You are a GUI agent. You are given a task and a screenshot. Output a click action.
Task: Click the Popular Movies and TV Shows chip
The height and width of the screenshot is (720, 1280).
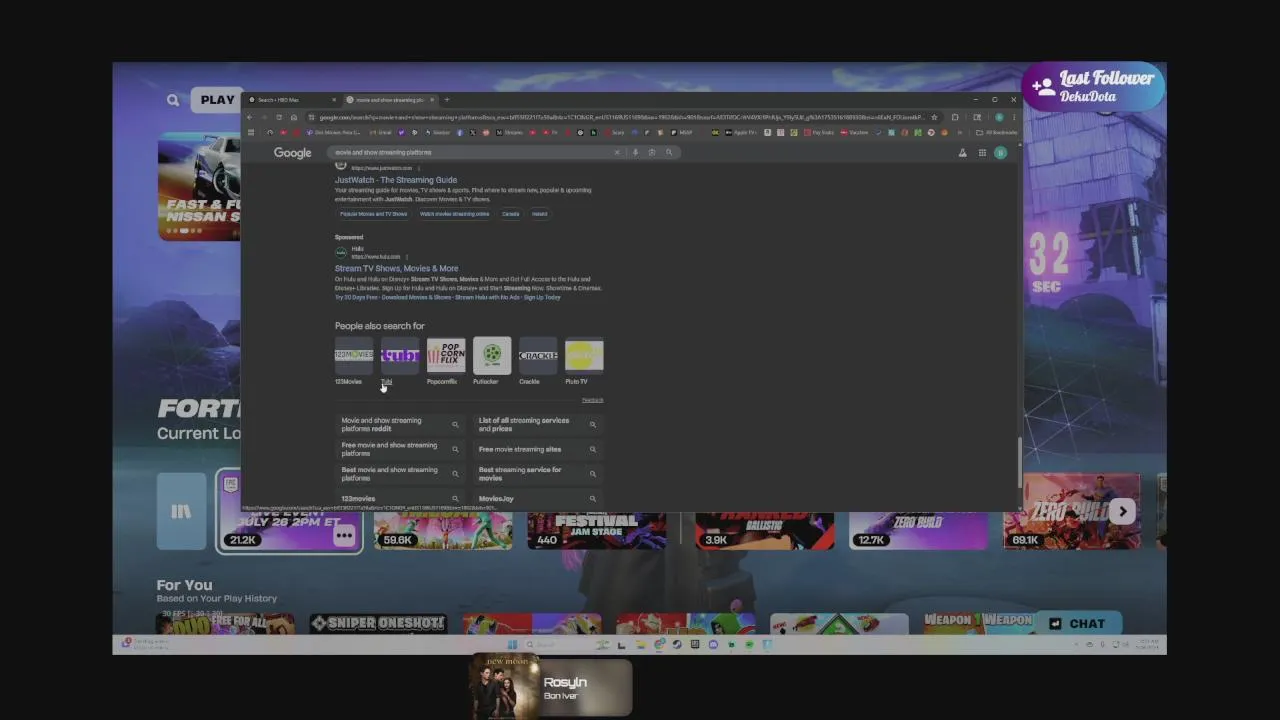(374, 214)
